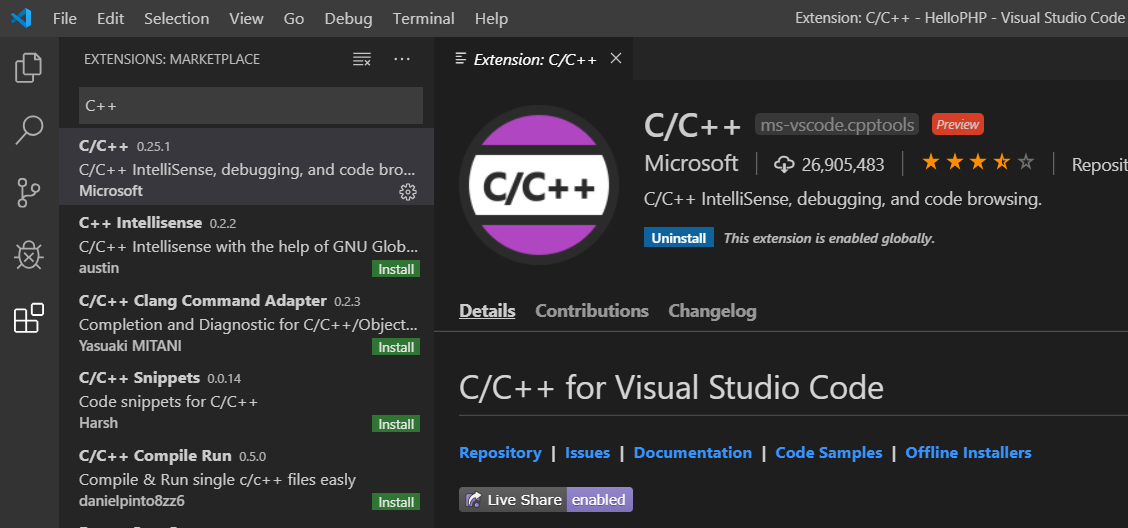Image resolution: width=1128 pixels, height=528 pixels.
Task: Install the C/C++ Snippets extension
Action: click(x=396, y=424)
